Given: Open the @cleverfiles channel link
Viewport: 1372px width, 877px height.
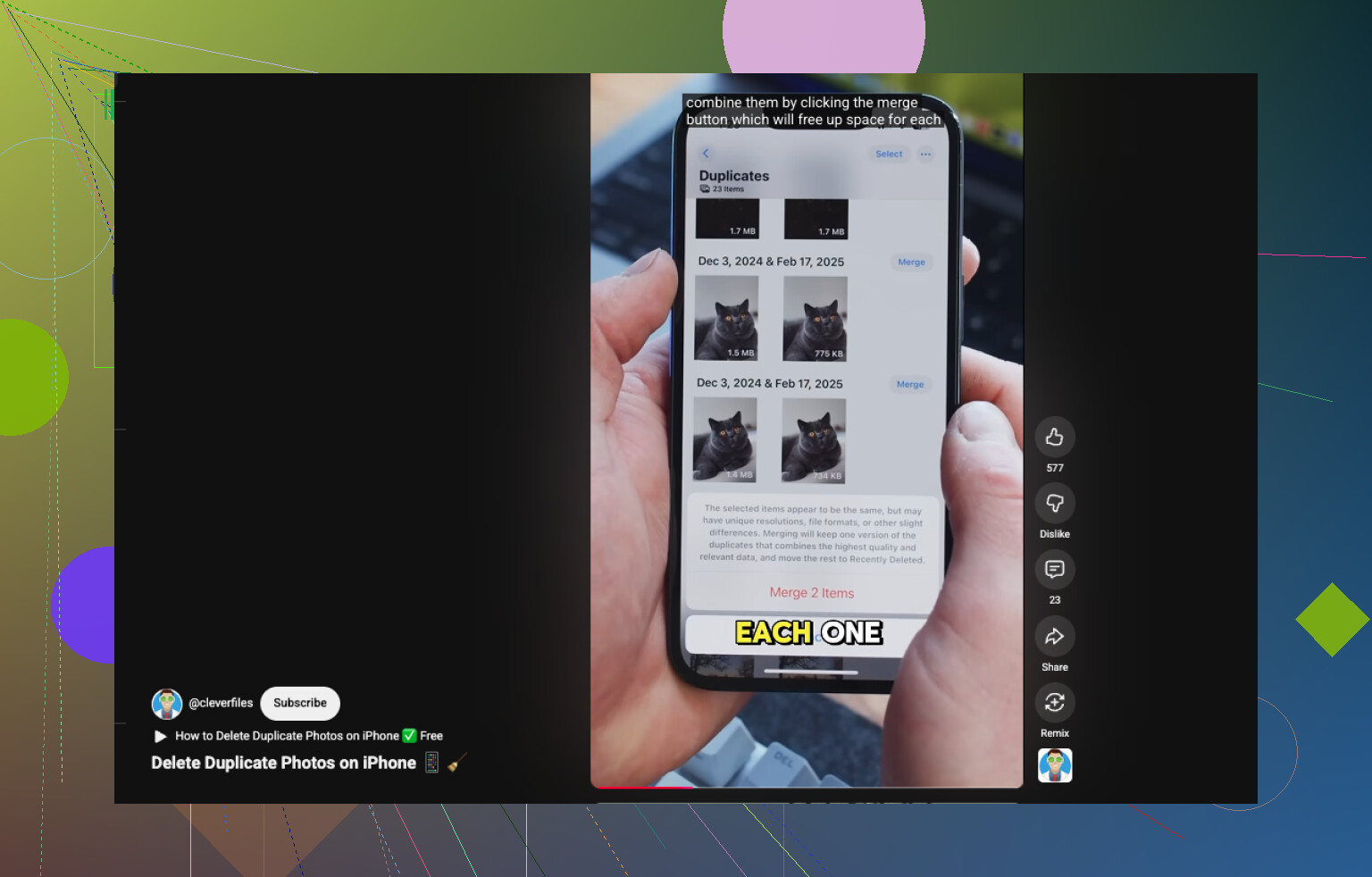Looking at the screenshot, I should [221, 703].
